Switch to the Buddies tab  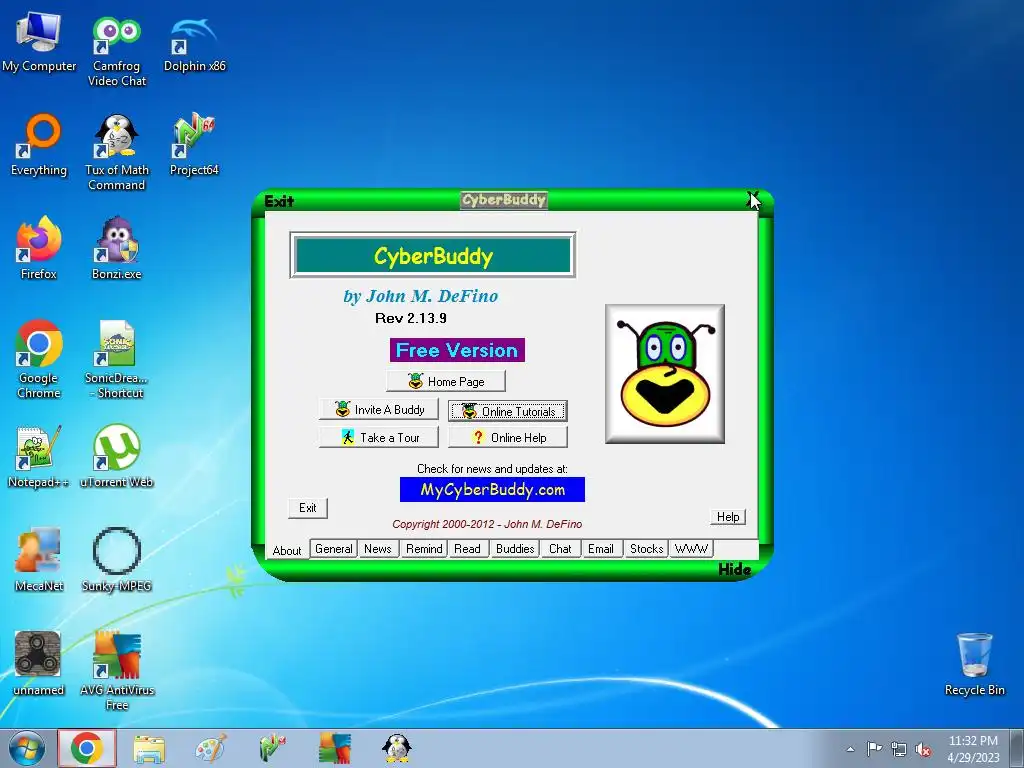point(515,549)
